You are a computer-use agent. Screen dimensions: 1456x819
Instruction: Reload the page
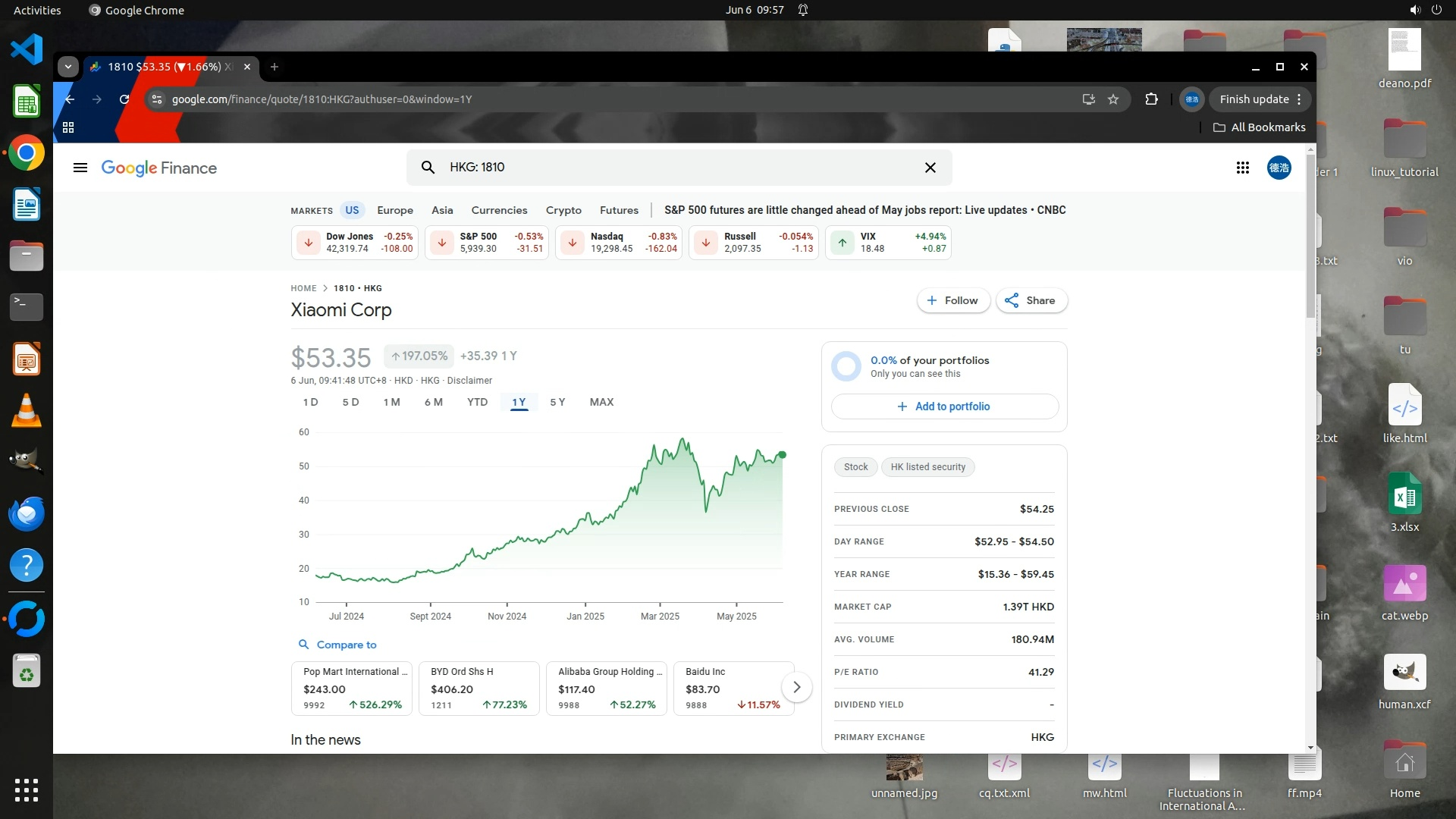[x=124, y=99]
